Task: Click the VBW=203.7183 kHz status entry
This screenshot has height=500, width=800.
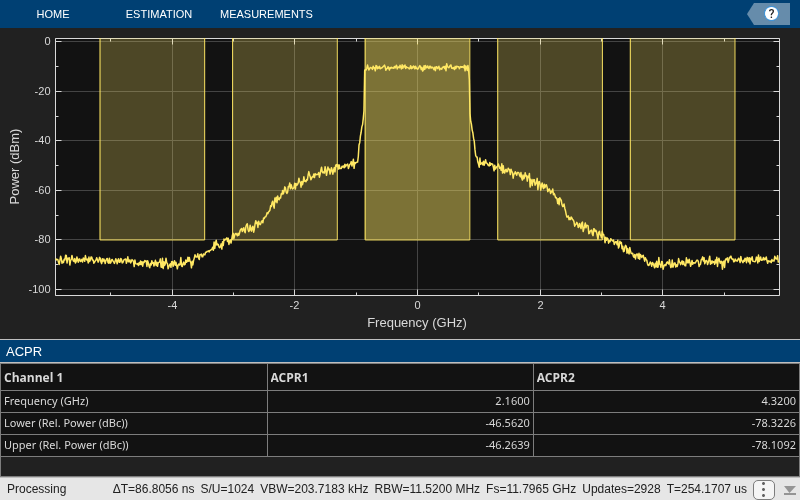Action: click(x=314, y=489)
